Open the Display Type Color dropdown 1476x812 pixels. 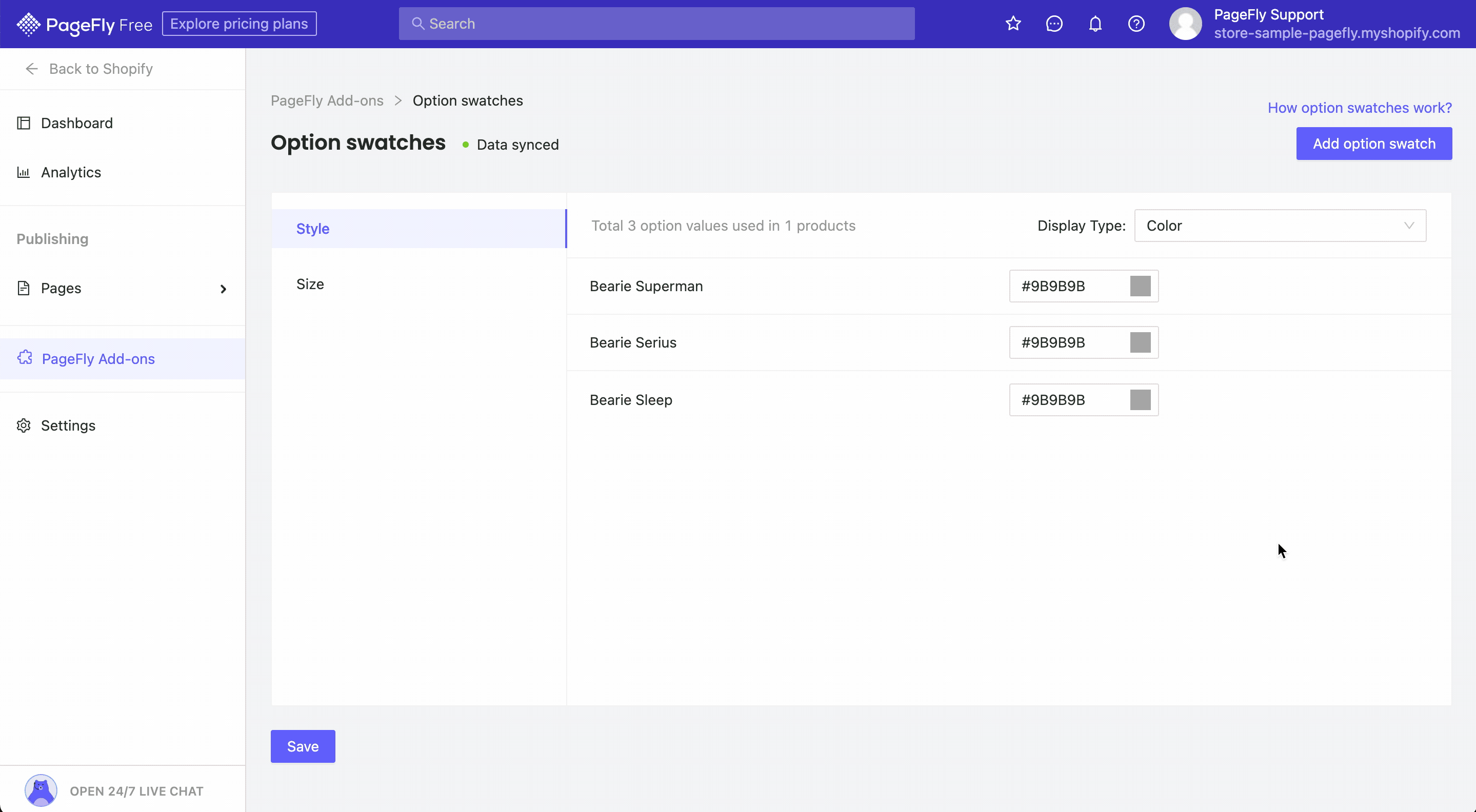coord(1280,226)
